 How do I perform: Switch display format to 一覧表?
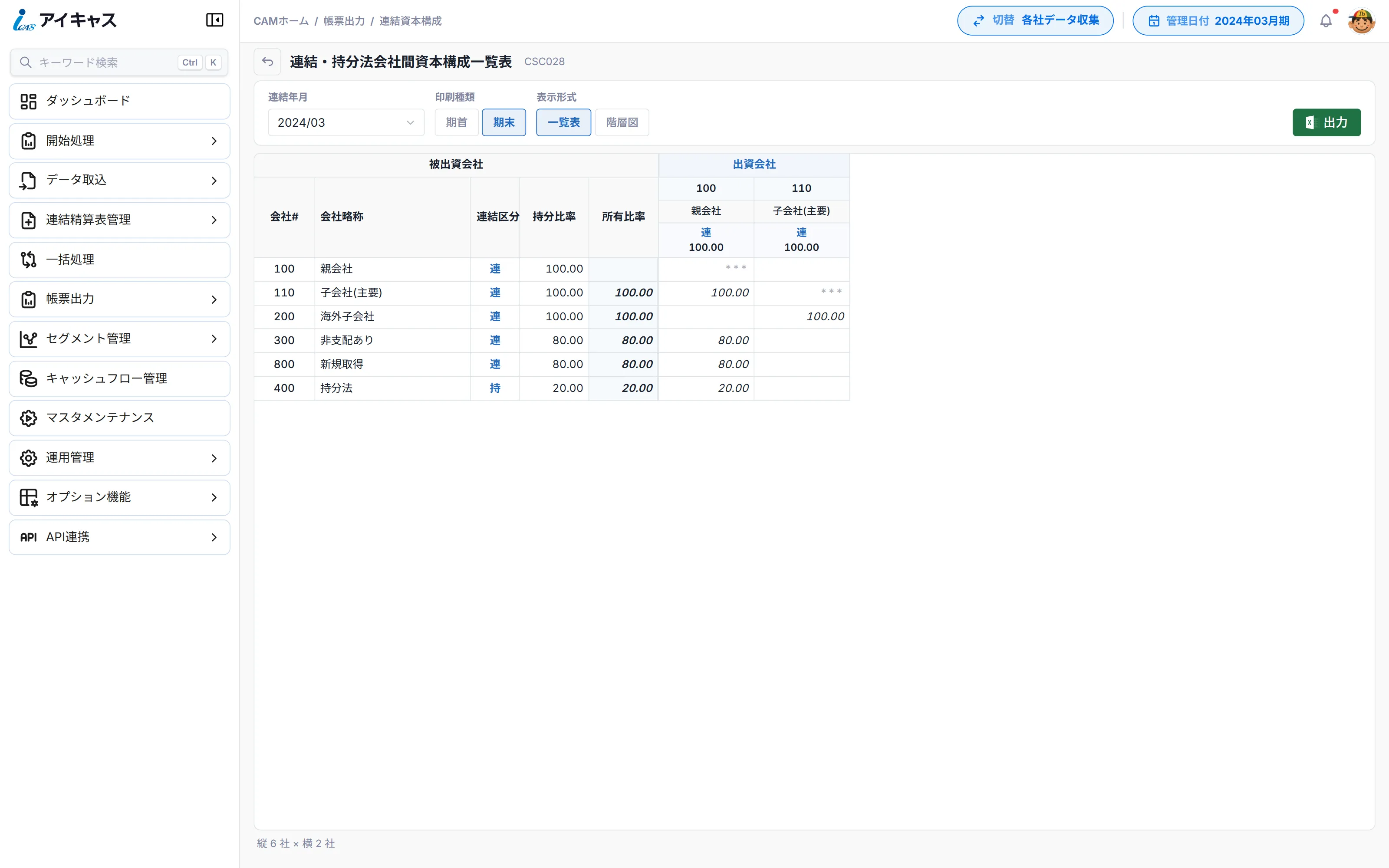[x=564, y=122]
